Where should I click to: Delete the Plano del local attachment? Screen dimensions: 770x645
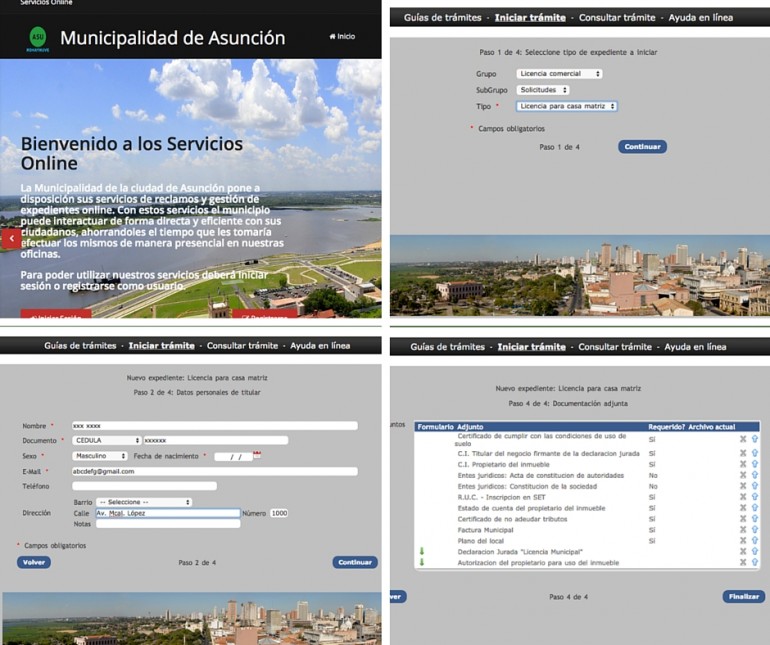pos(742,541)
